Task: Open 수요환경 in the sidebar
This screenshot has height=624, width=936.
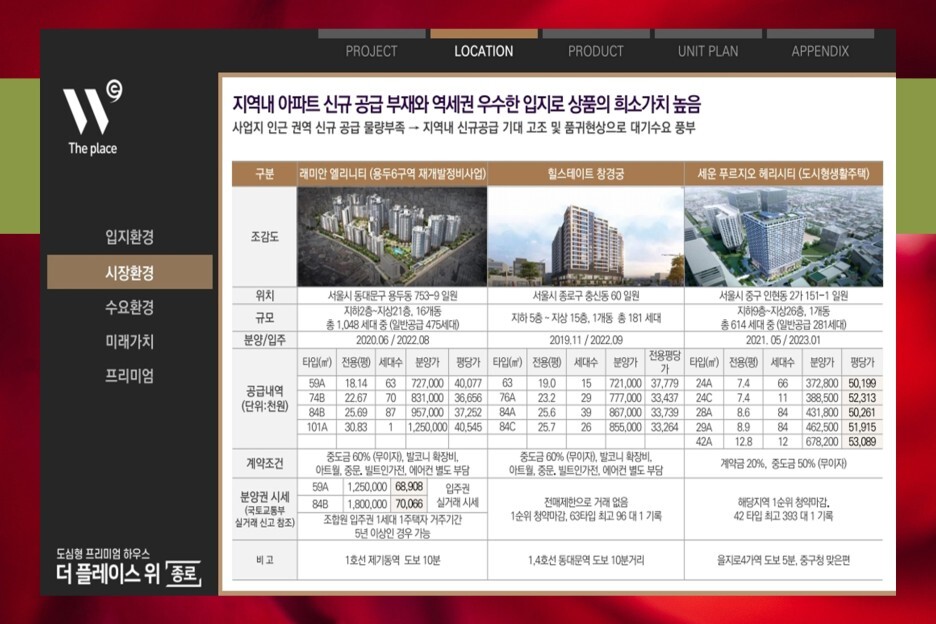Action: click(130, 307)
